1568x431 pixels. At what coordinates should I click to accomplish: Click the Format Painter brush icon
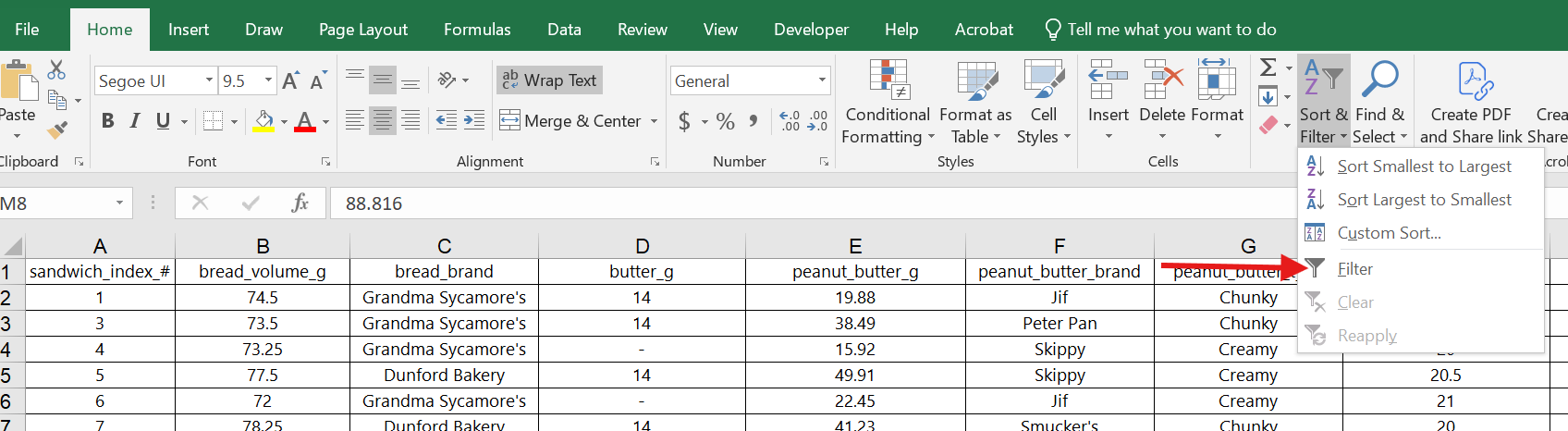click(x=57, y=130)
